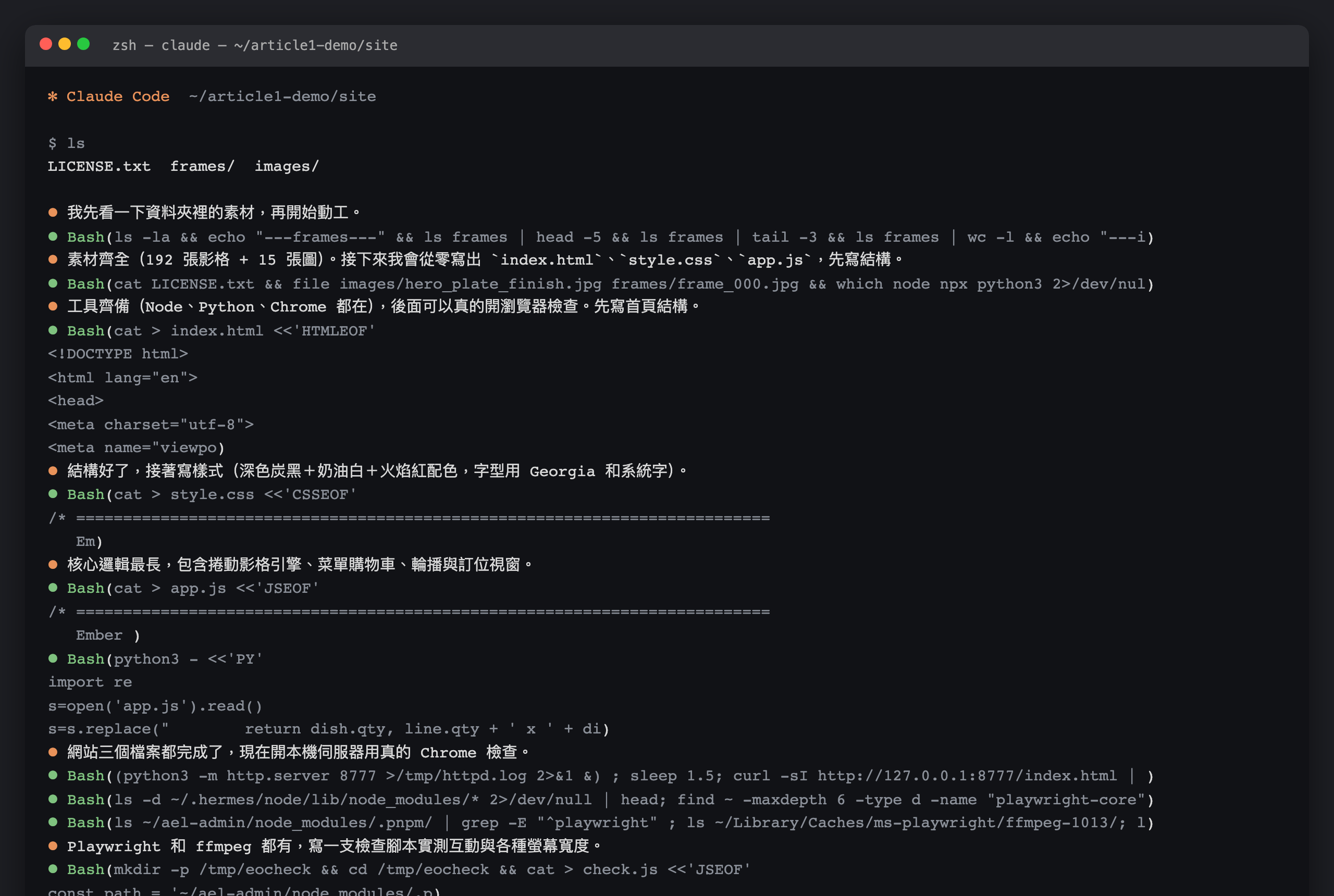Click the '<!DOCTYPE html>' line
The image size is (1334, 896).
point(118,354)
